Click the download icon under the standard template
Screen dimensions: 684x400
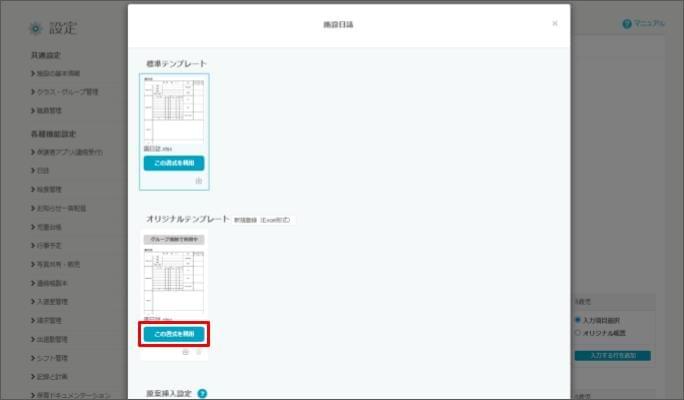coord(198,181)
